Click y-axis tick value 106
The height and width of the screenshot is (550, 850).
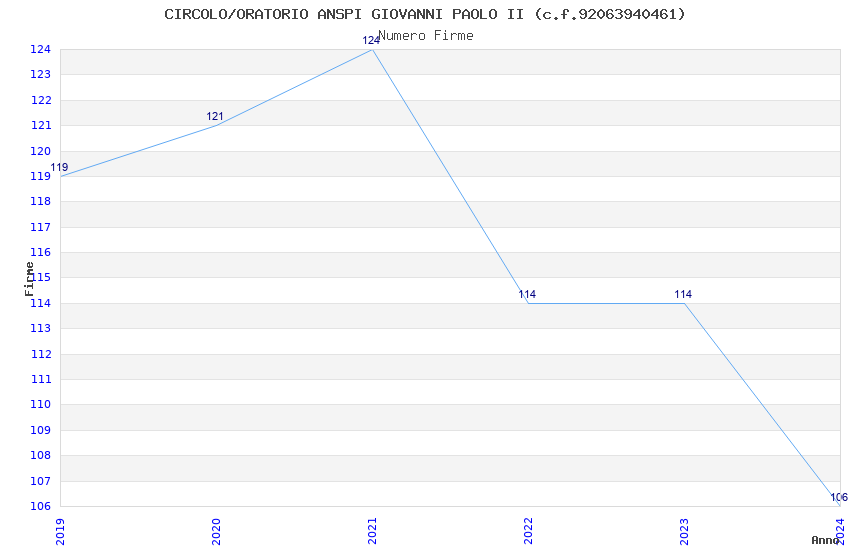pos(41,506)
